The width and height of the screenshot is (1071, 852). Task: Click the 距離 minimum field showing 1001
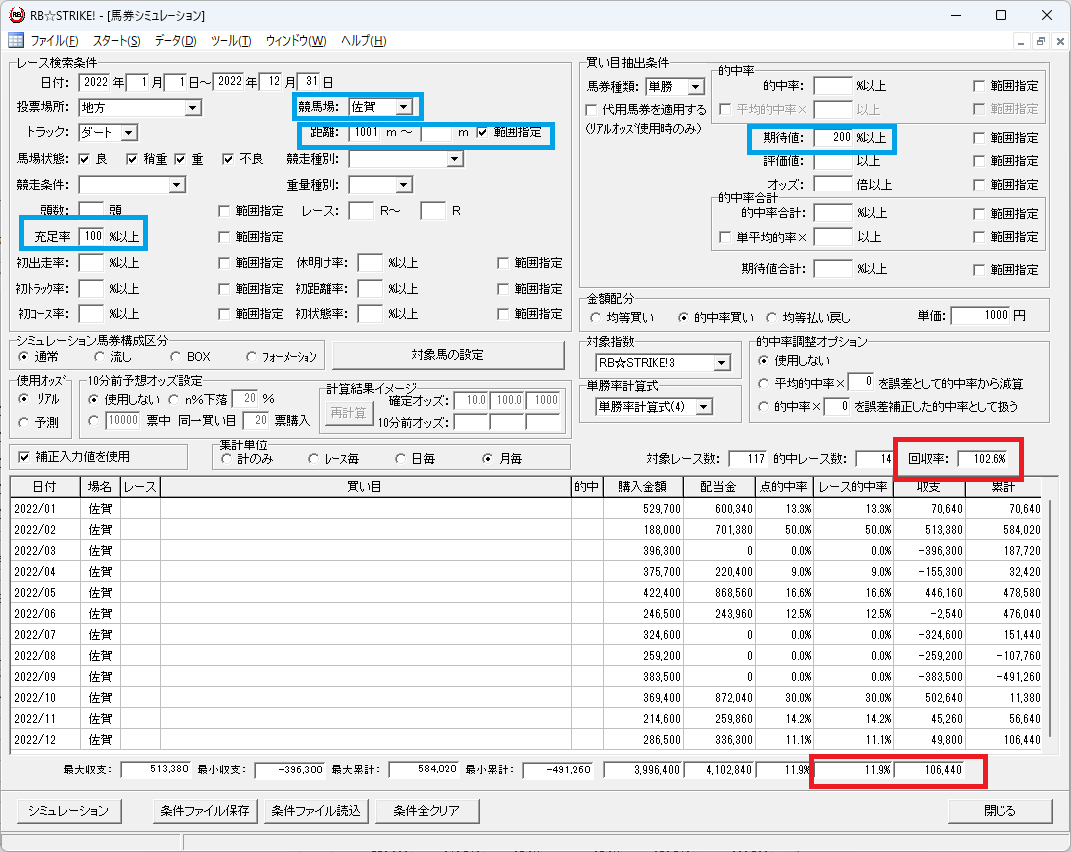pos(363,133)
